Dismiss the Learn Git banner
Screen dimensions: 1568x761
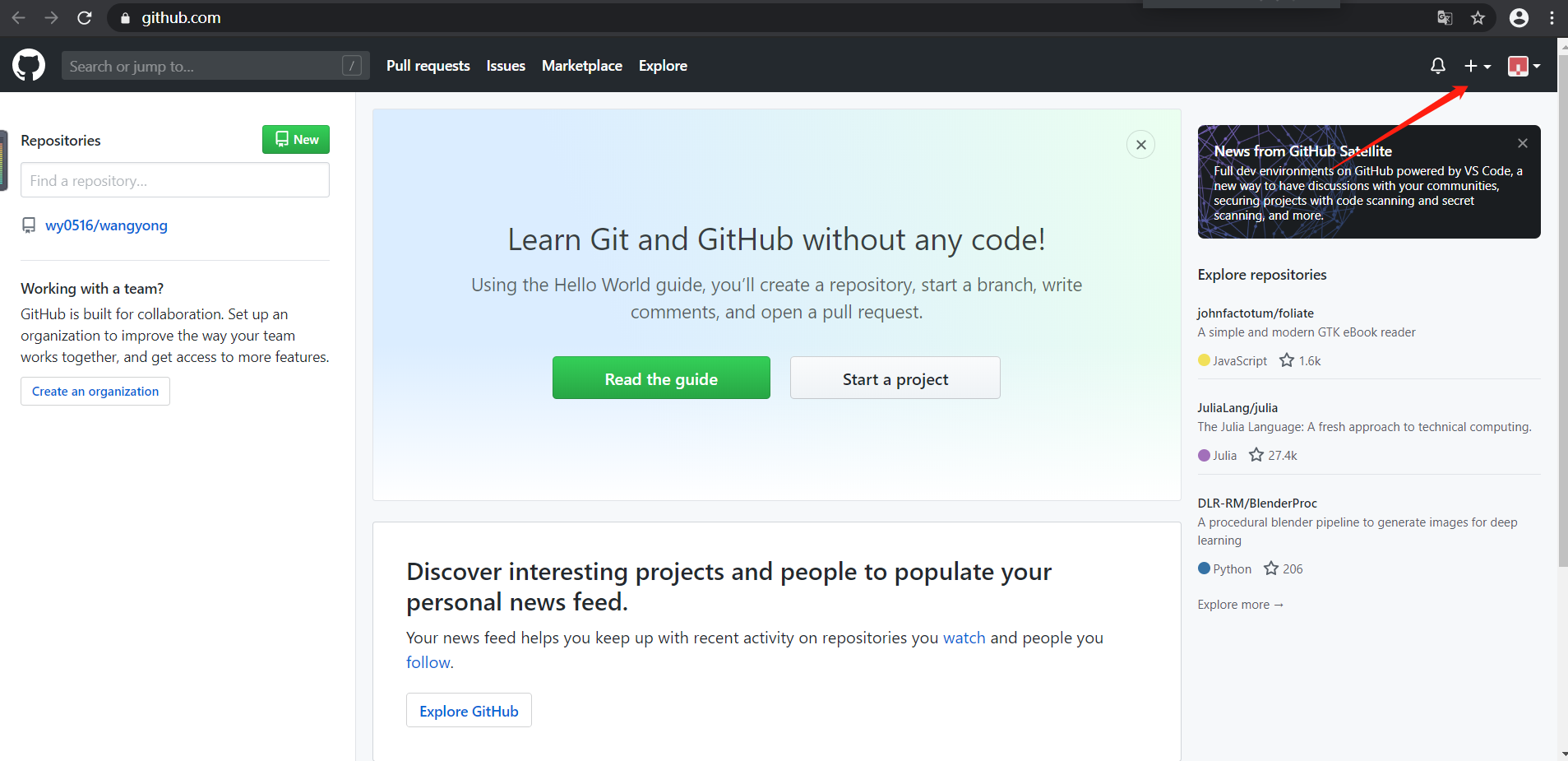point(1140,145)
